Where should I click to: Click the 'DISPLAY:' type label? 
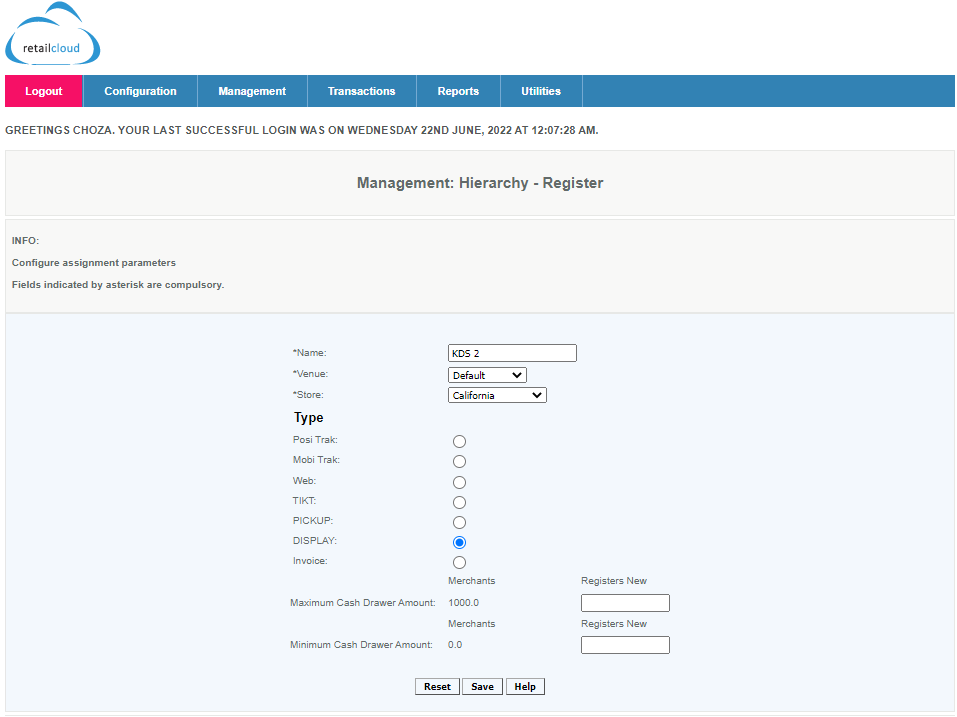click(314, 541)
